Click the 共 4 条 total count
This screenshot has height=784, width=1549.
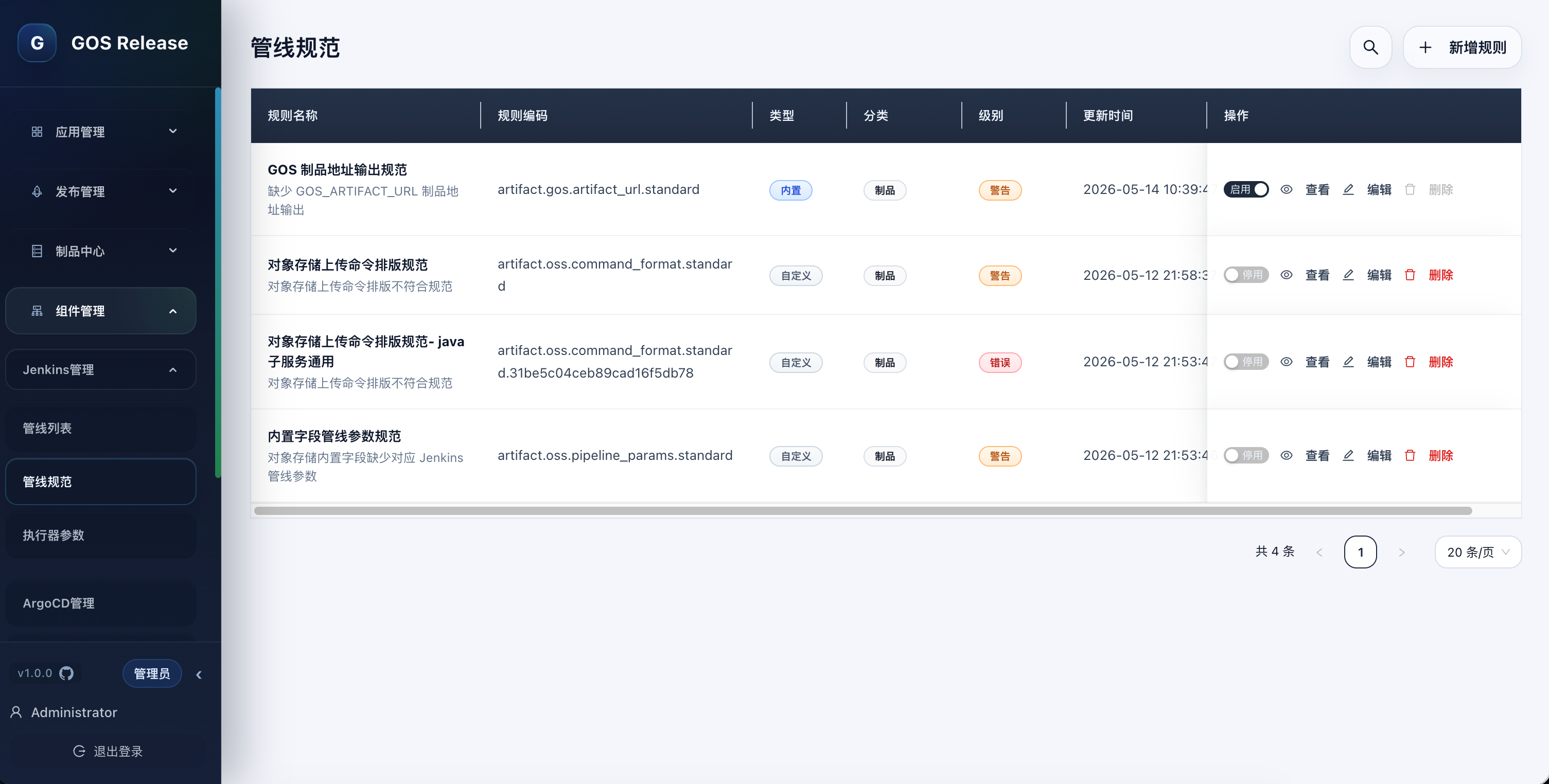click(1275, 551)
